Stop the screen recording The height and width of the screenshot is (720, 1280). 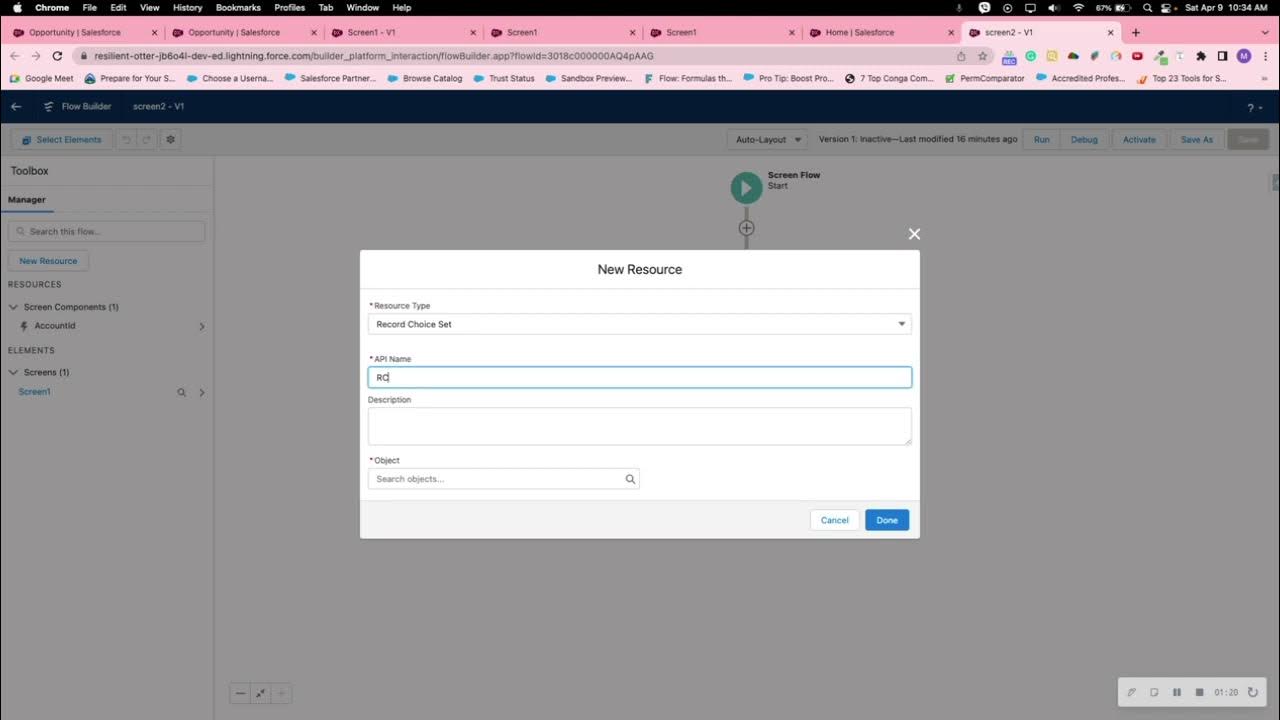point(1199,692)
